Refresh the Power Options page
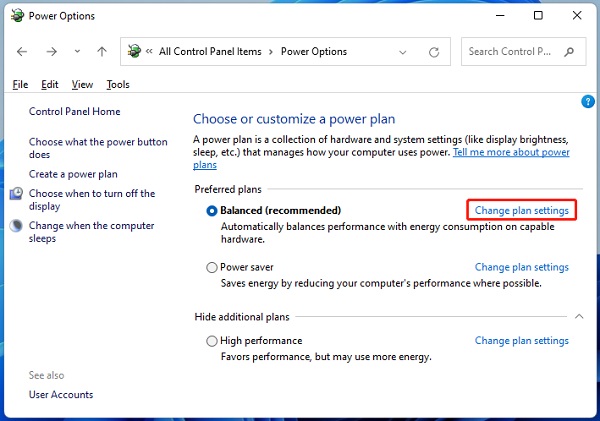The image size is (600, 421). click(x=434, y=52)
